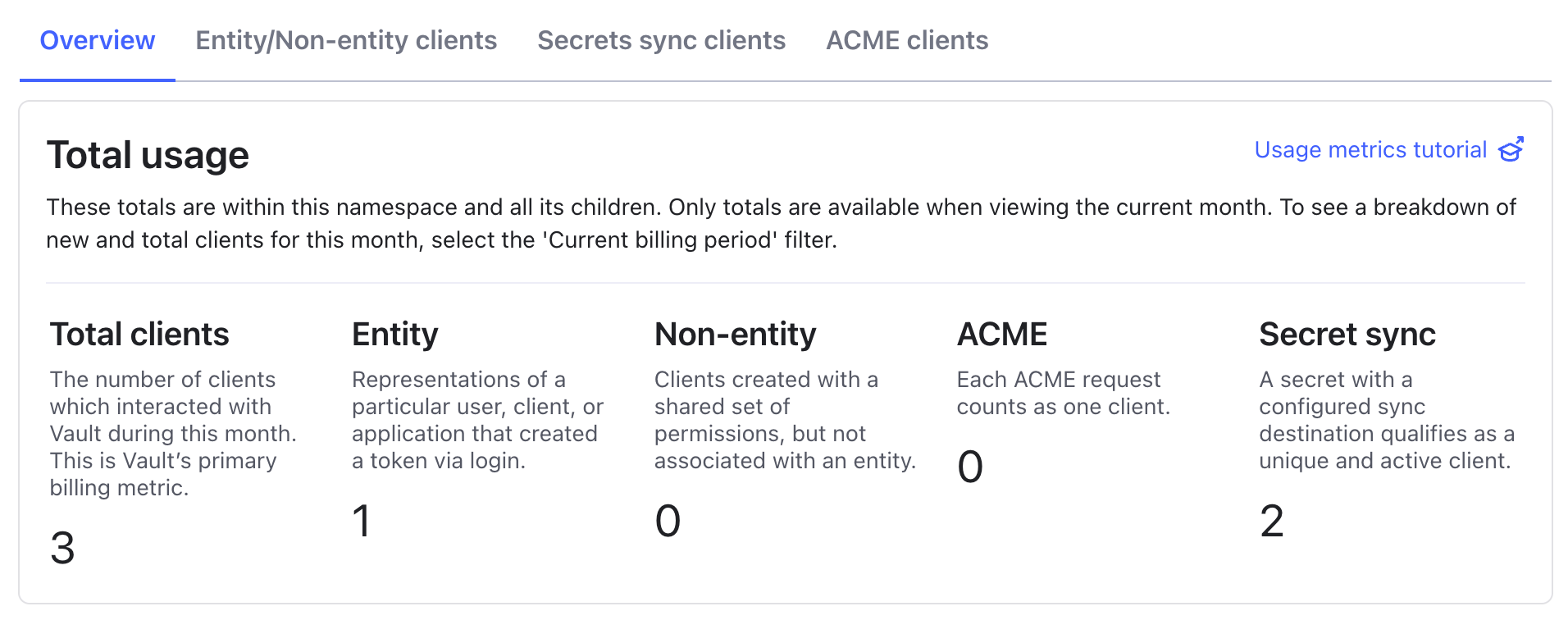1568x620 pixels.
Task: Click the graduation cap tutorial icon
Action: (1511, 150)
